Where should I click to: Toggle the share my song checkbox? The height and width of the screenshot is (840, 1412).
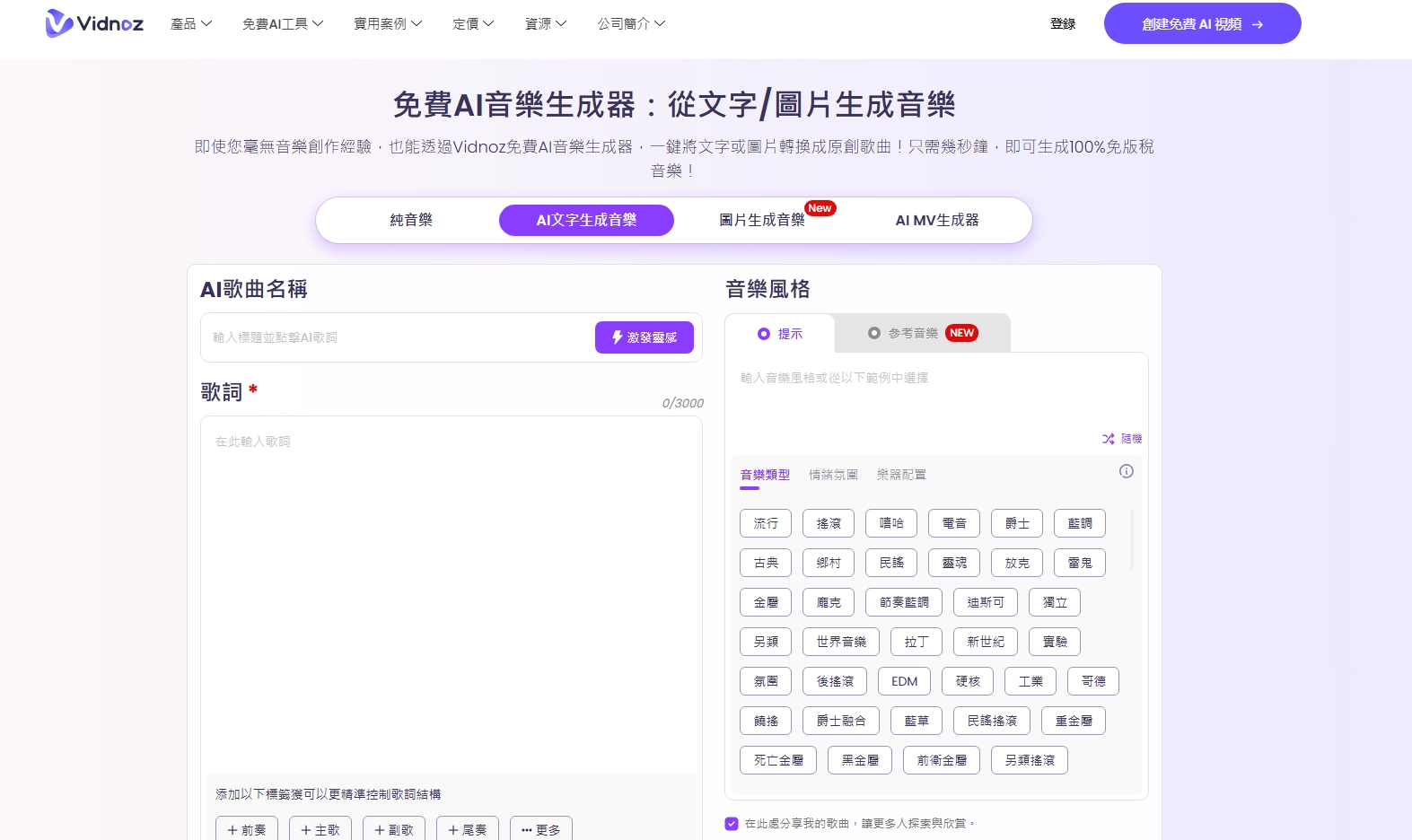pyautogui.click(x=732, y=823)
